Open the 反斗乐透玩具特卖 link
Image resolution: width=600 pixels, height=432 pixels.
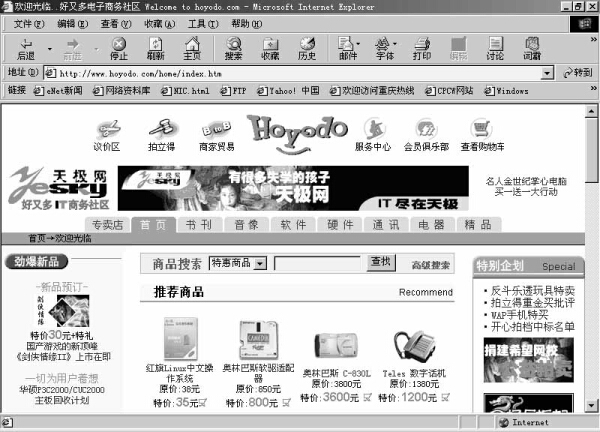pos(532,291)
